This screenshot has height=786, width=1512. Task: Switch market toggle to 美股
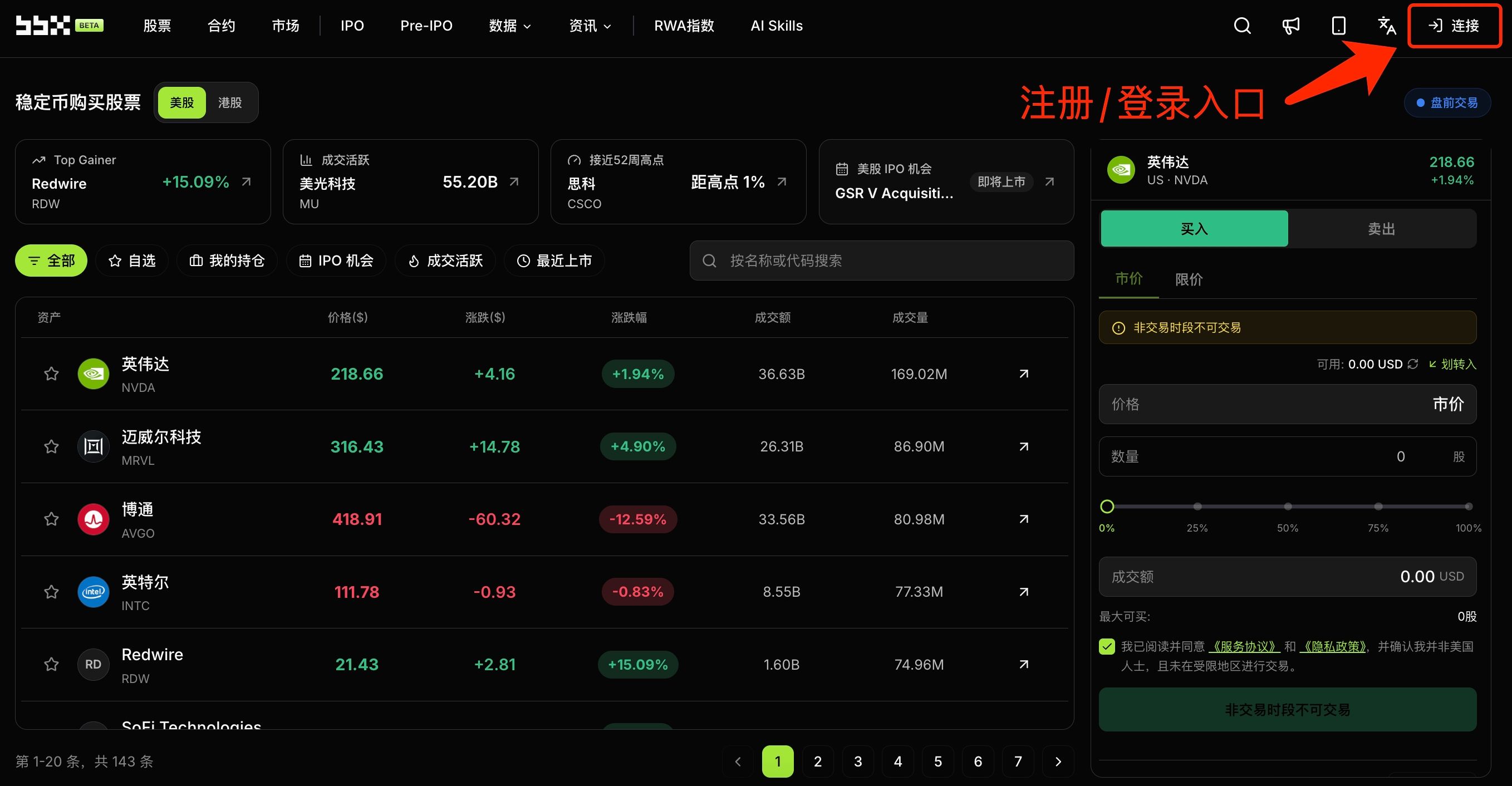click(x=182, y=103)
